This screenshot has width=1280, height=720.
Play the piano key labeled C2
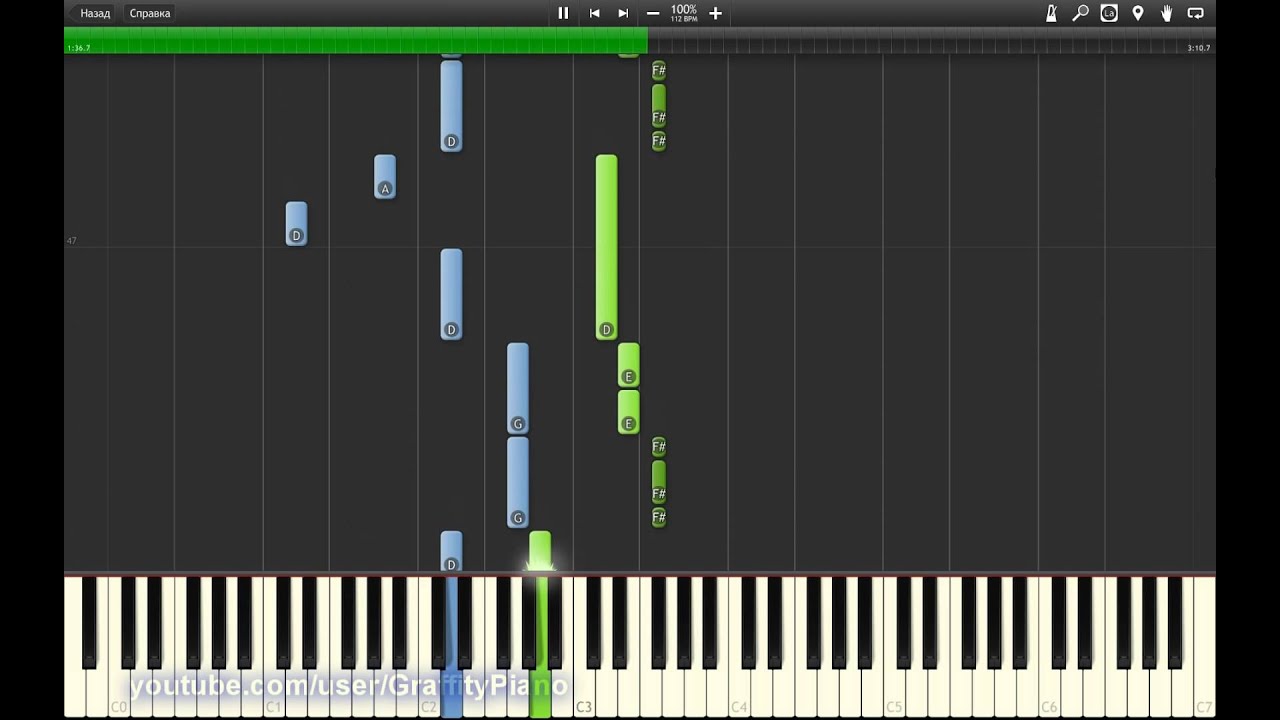[x=429, y=690]
